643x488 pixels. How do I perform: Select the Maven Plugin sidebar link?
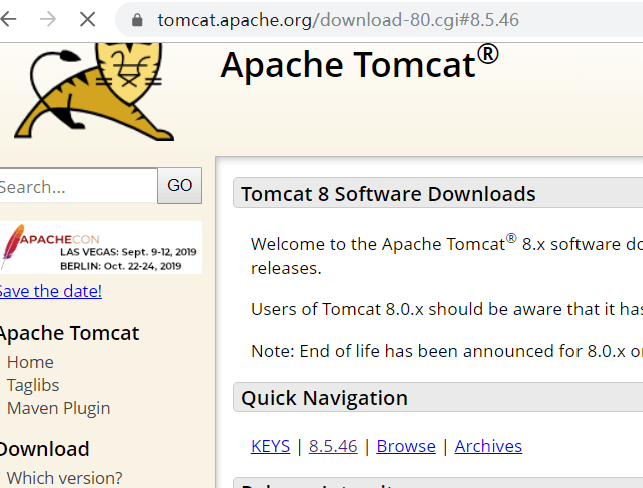point(58,408)
